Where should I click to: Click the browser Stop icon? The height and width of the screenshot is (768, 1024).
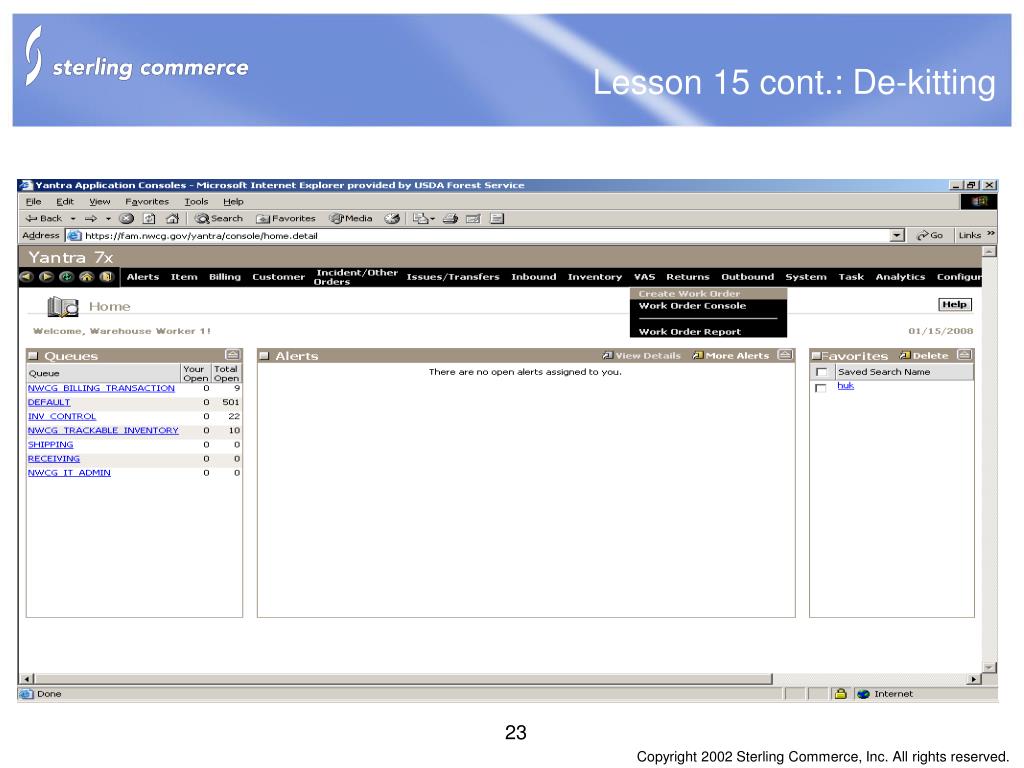tap(127, 219)
